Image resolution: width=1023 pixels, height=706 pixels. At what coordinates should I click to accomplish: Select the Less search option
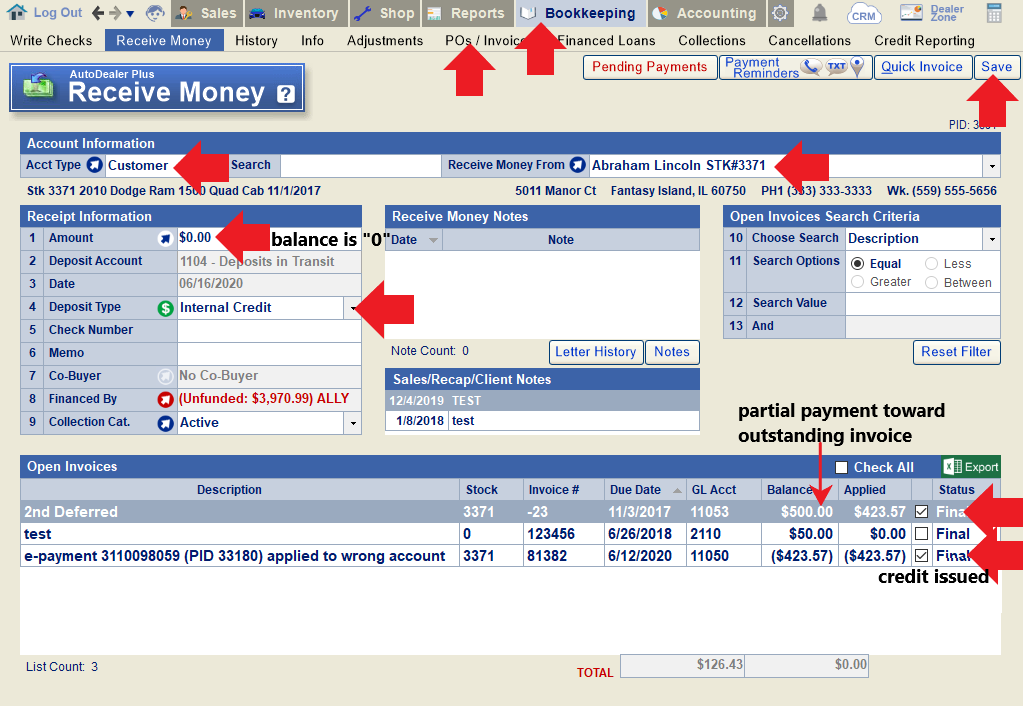click(x=931, y=264)
